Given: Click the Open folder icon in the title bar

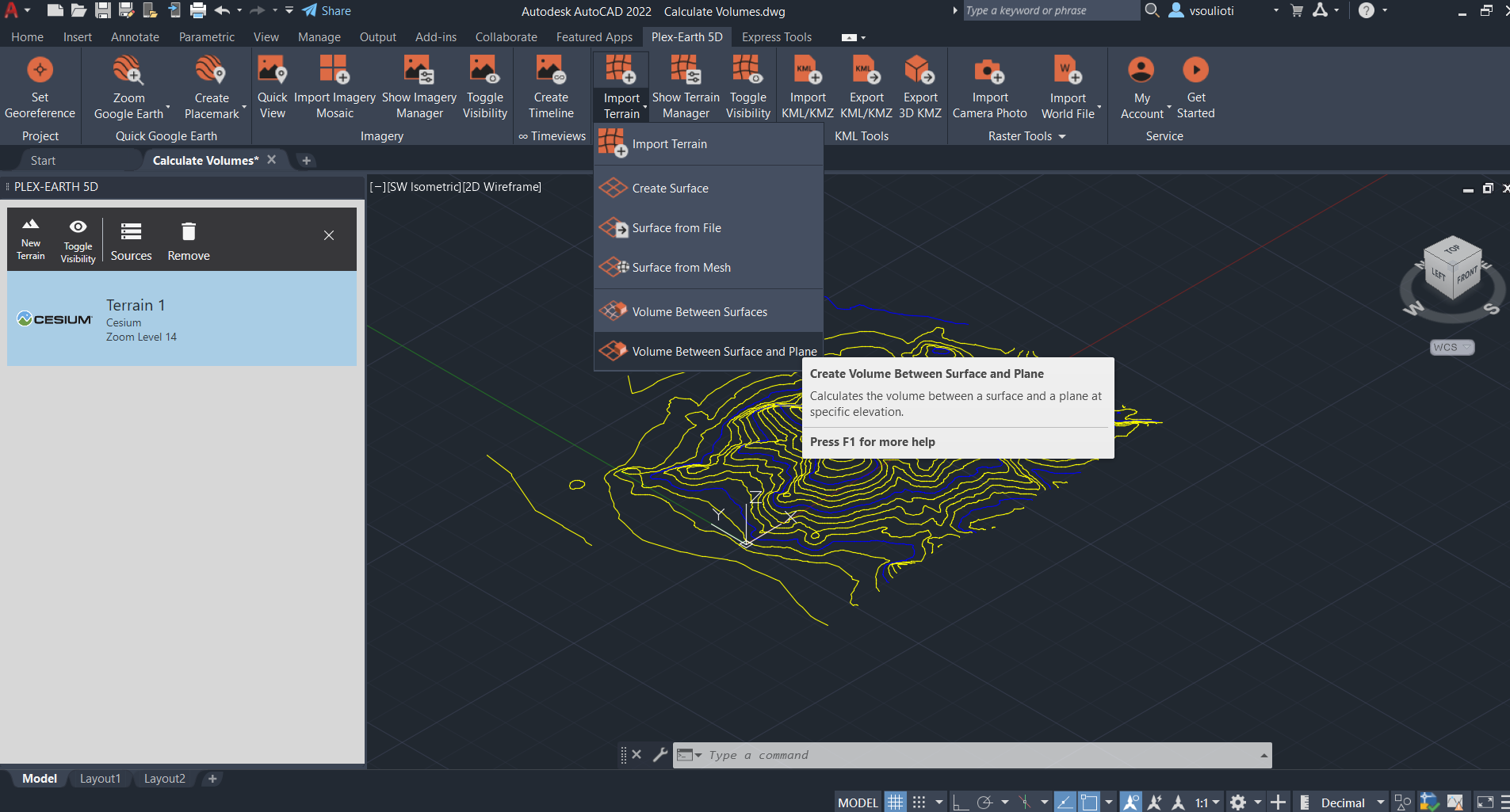Looking at the screenshot, I should [x=78, y=10].
